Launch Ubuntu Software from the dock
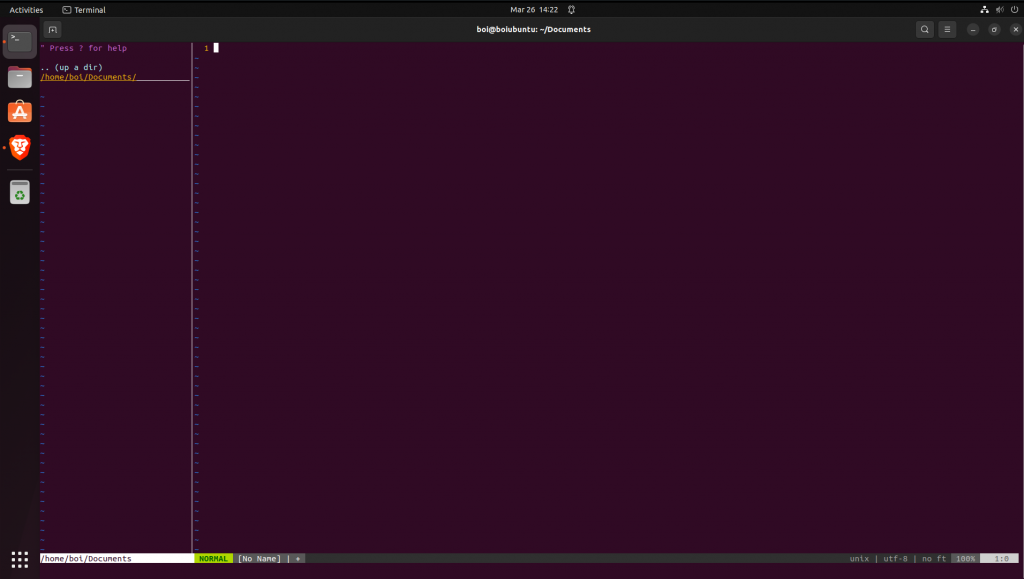Viewport: 1024px width, 579px height. pos(20,112)
